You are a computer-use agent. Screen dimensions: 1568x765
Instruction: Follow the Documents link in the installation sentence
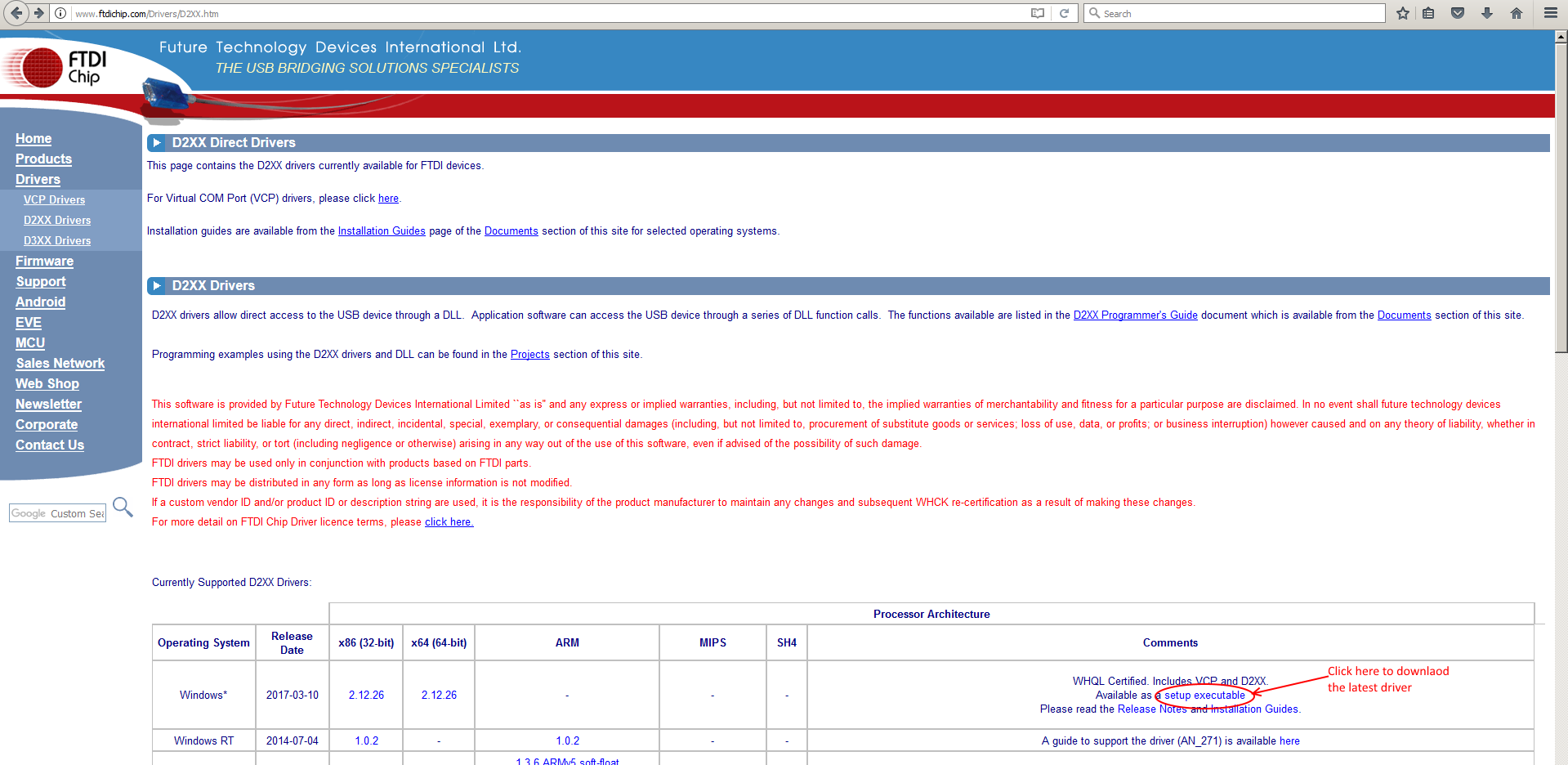coord(511,231)
